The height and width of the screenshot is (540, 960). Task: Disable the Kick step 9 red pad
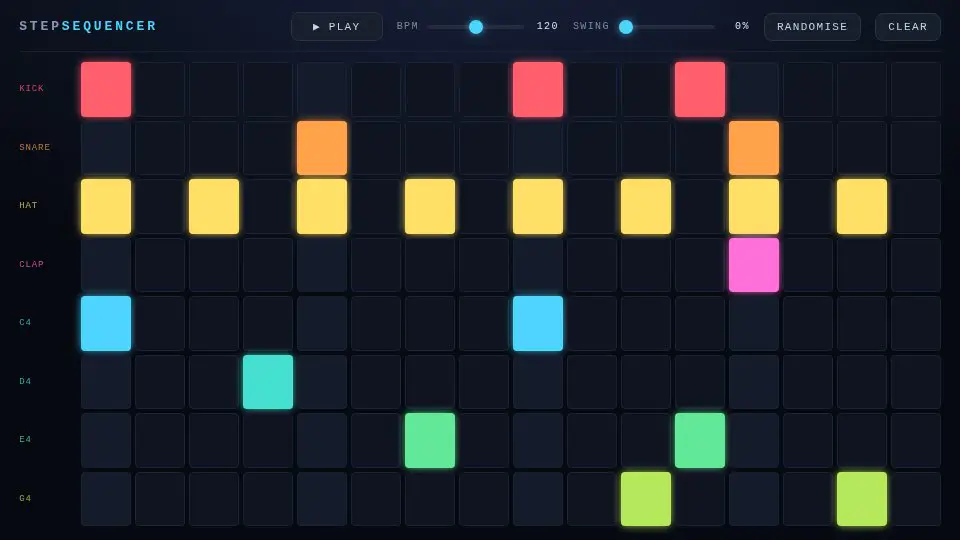pos(538,89)
